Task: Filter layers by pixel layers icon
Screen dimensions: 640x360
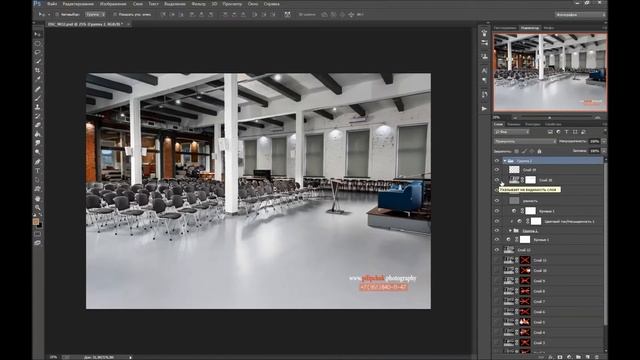Action: pos(550,132)
